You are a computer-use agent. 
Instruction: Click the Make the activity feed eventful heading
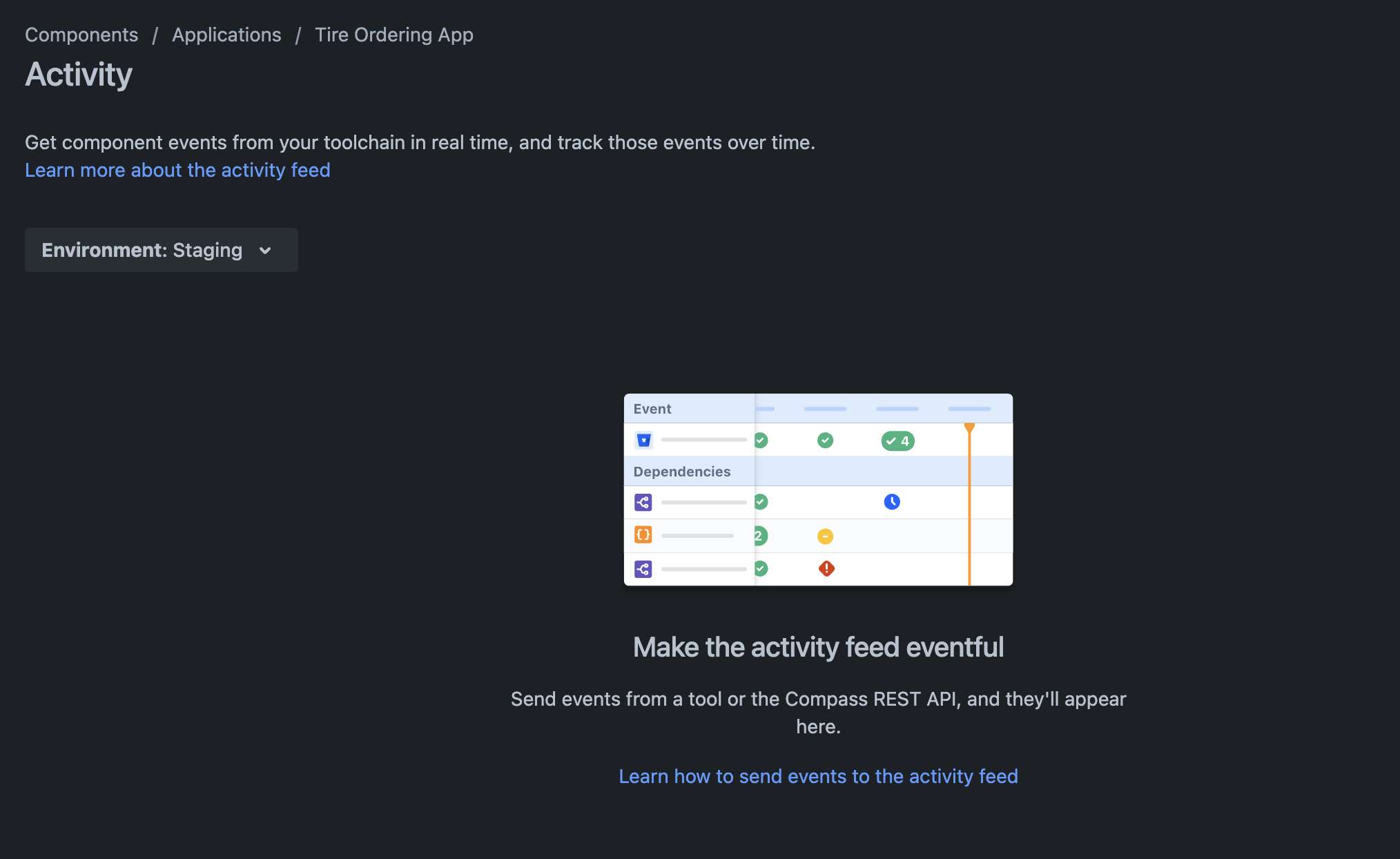(818, 647)
